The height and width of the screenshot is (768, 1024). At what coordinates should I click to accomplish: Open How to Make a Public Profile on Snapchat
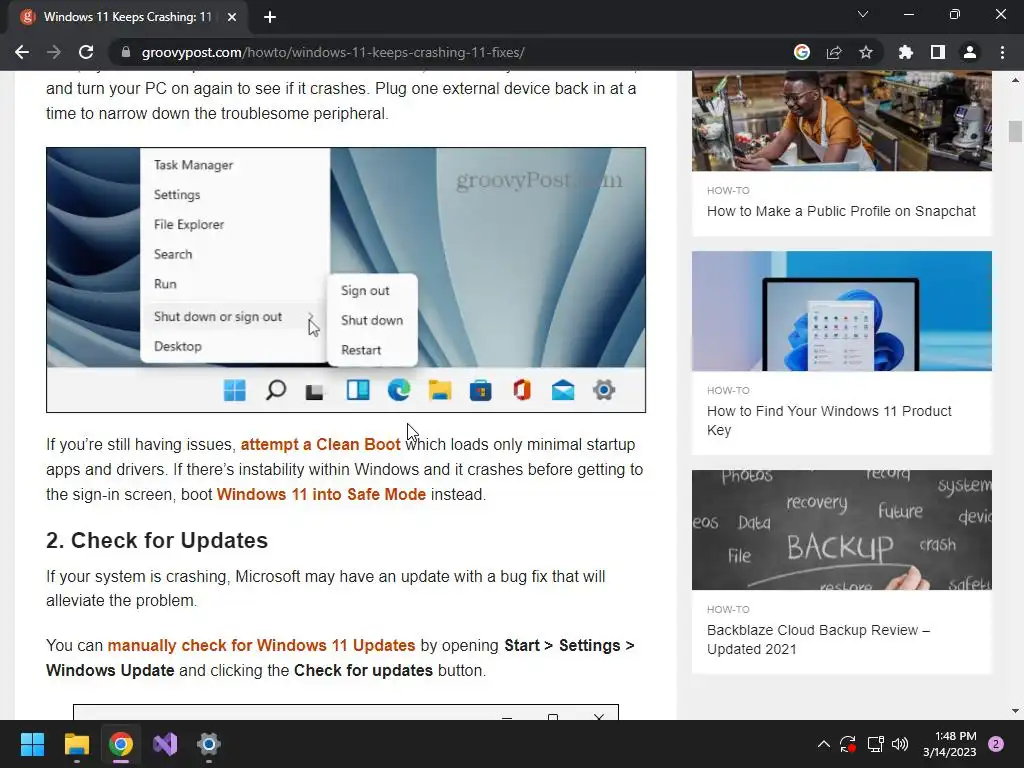coord(841,211)
